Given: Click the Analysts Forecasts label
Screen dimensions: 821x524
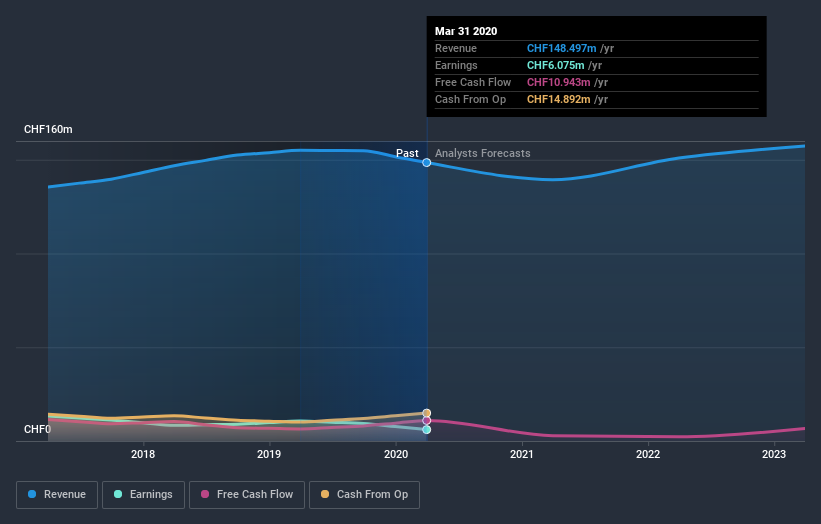Looking at the screenshot, I should point(483,153).
